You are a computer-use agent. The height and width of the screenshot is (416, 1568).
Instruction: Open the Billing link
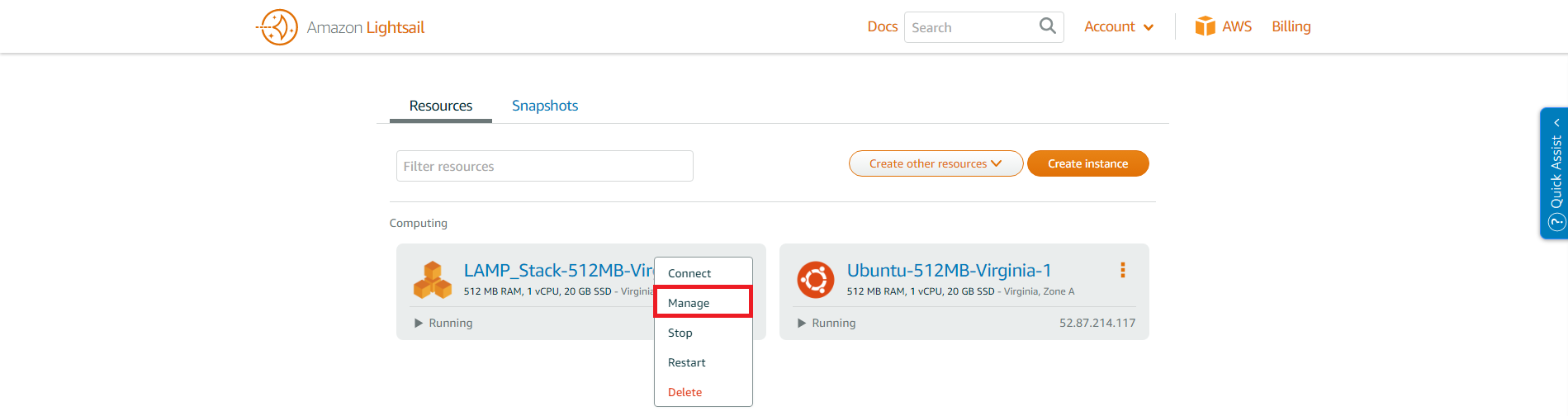[1291, 26]
